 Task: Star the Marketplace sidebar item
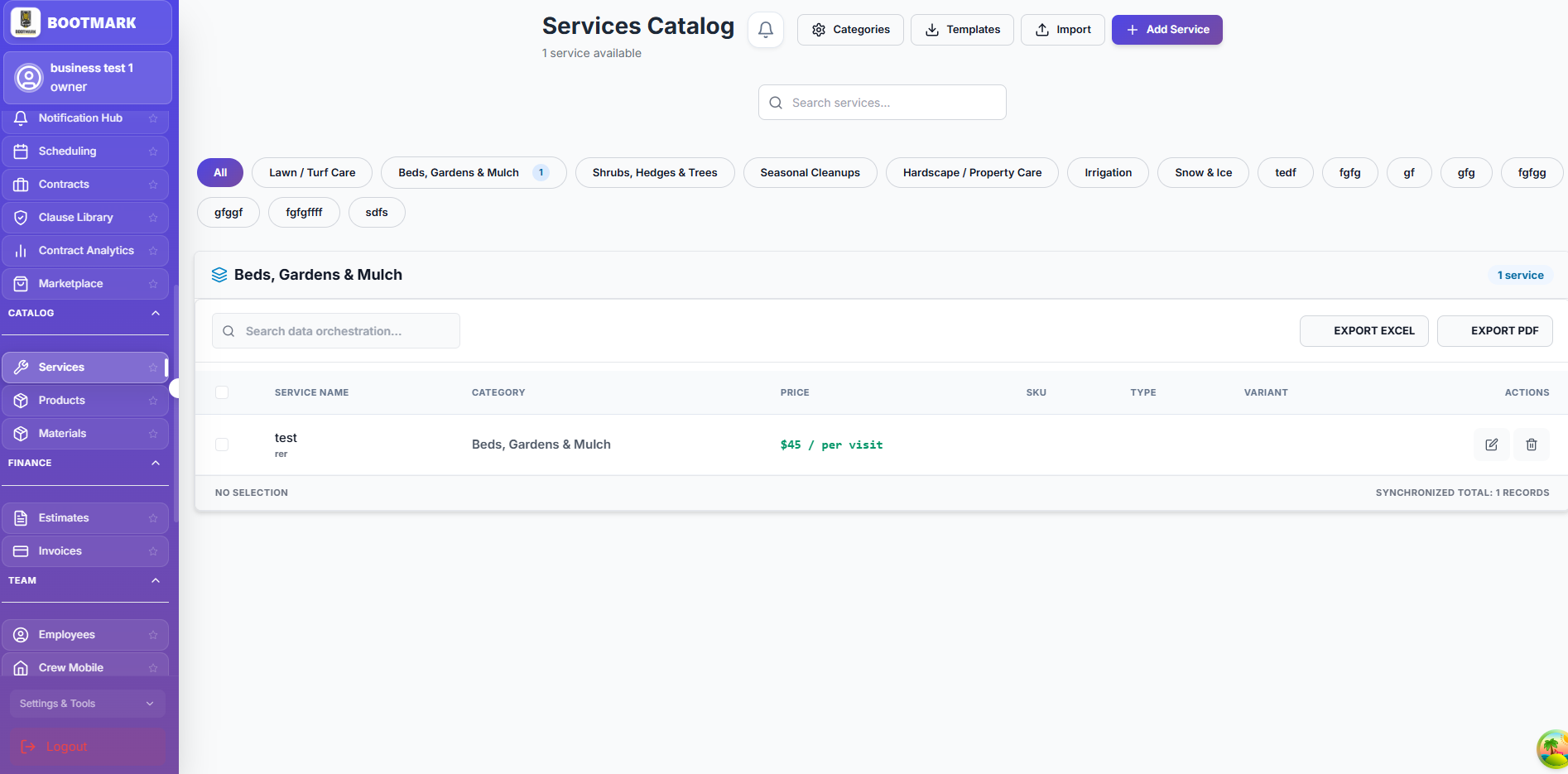click(x=153, y=284)
